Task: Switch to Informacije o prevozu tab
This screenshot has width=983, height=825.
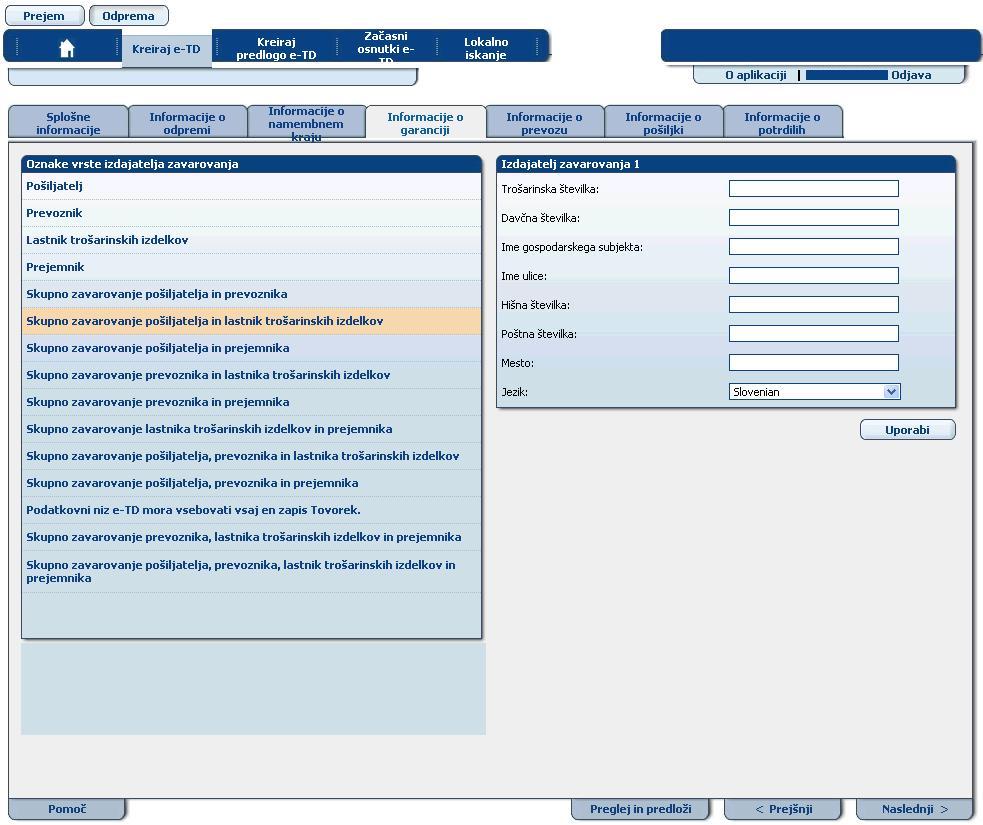Action: 544,123
